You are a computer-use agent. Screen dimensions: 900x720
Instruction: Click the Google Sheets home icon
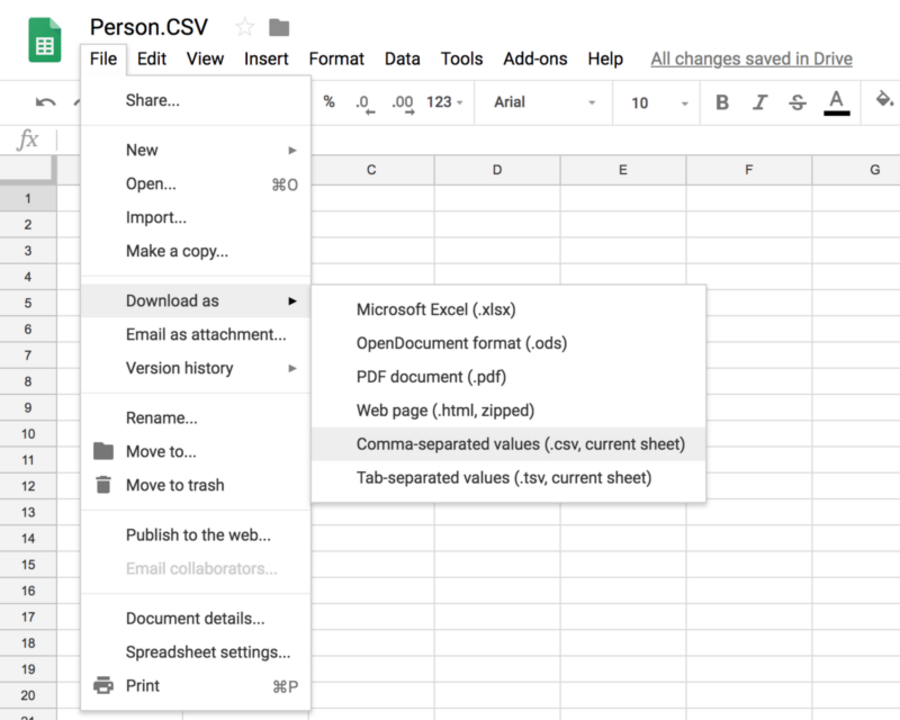tap(45, 43)
